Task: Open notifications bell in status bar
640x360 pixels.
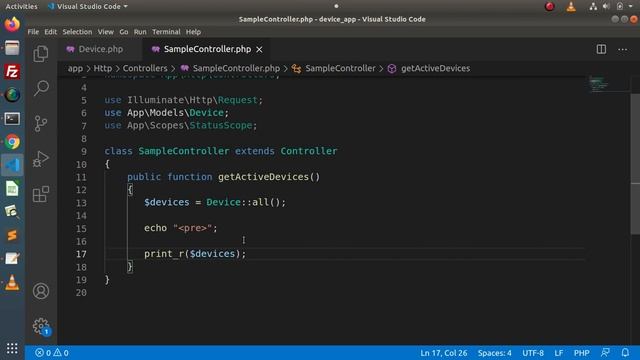Action: [625, 353]
